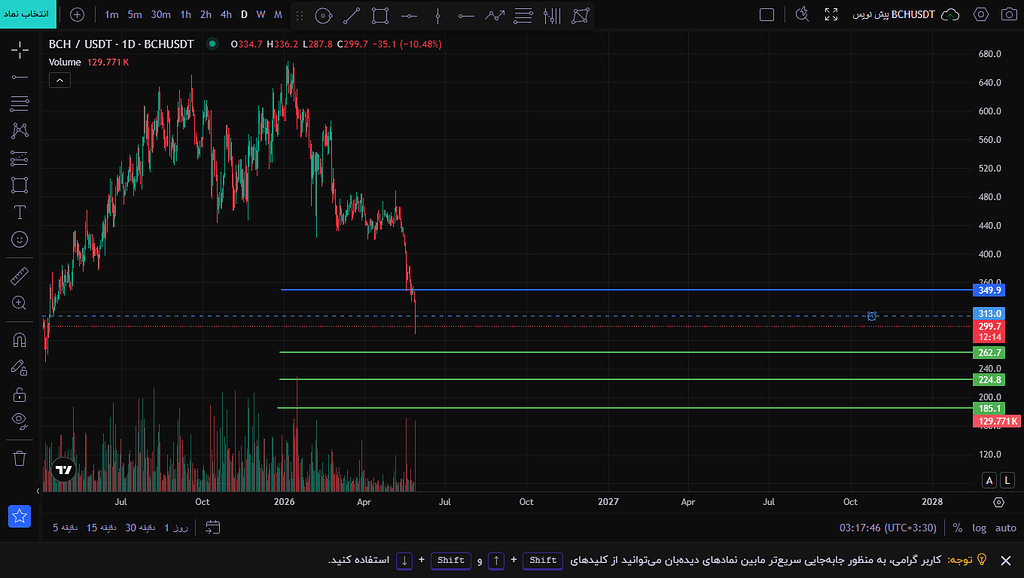Select the zoom in tool
1024x578 pixels.
tap(20, 303)
